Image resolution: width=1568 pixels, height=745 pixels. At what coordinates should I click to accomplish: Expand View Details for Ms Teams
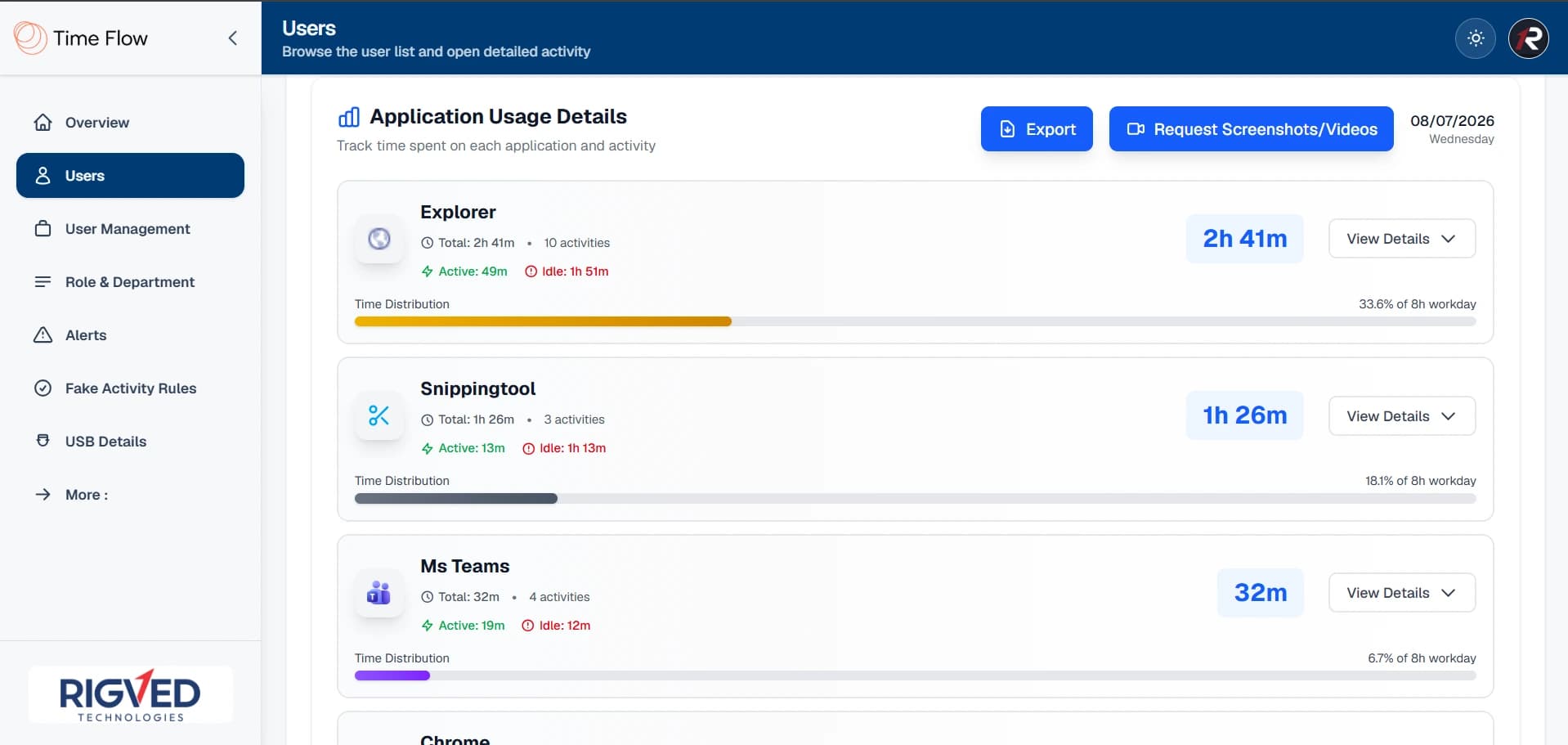pos(1402,593)
